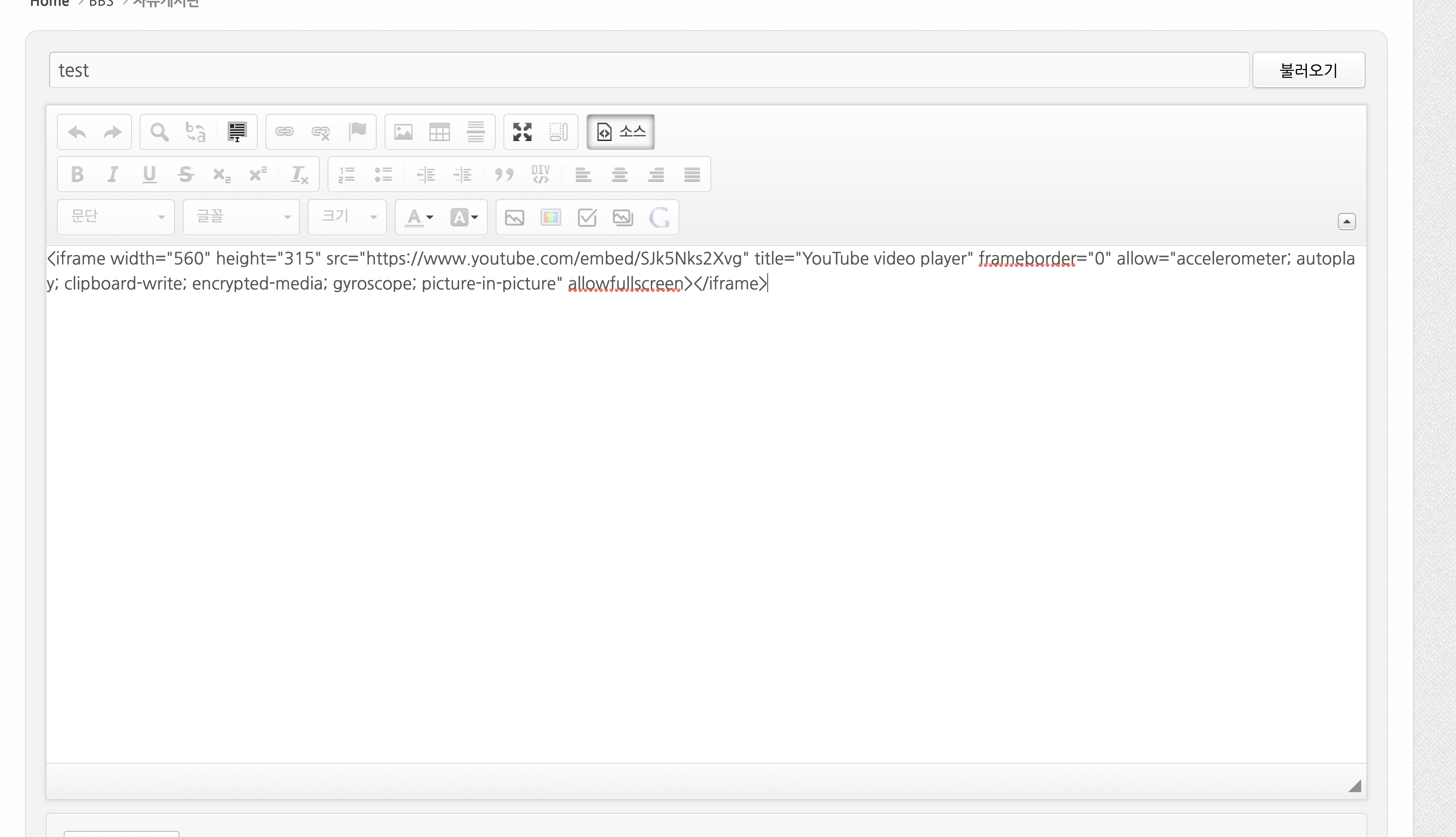Click the horizontal rule icon
This screenshot has width=1456, height=837.
pos(475,131)
